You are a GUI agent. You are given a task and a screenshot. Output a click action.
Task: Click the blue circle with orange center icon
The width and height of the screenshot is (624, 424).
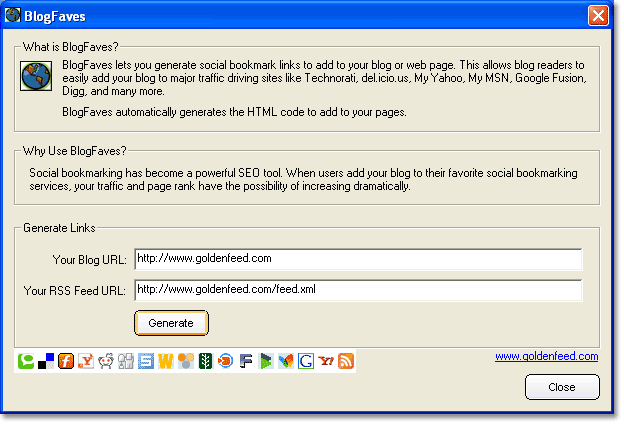tap(226, 361)
